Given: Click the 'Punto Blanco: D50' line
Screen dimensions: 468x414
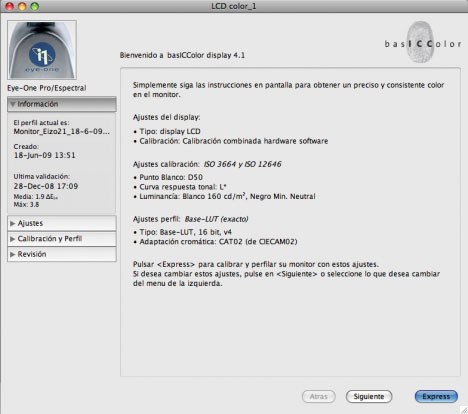Looking at the screenshot, I should point(168,177).
